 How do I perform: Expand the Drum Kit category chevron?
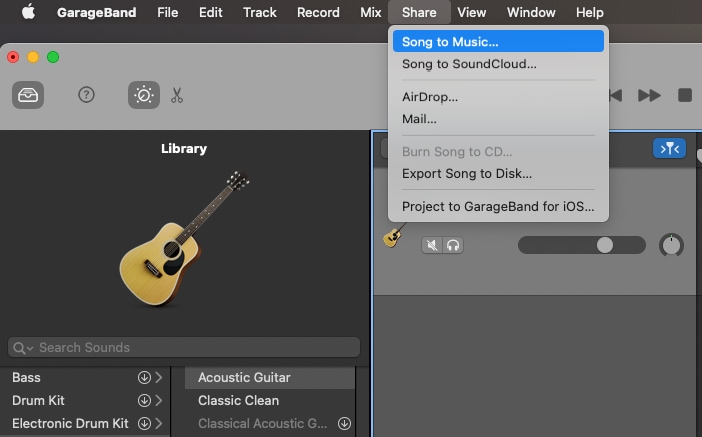click(x=159, y=400)
